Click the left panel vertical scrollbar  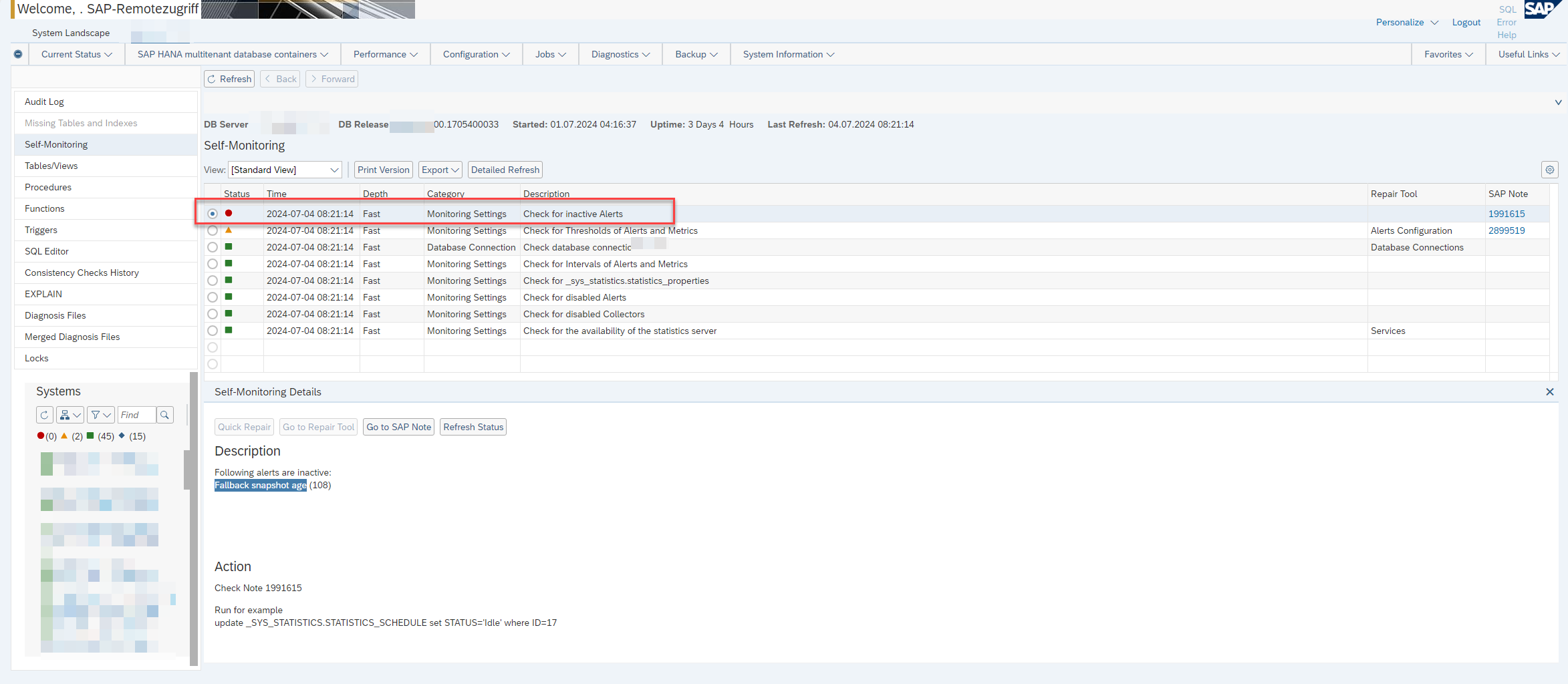point(194,519)
